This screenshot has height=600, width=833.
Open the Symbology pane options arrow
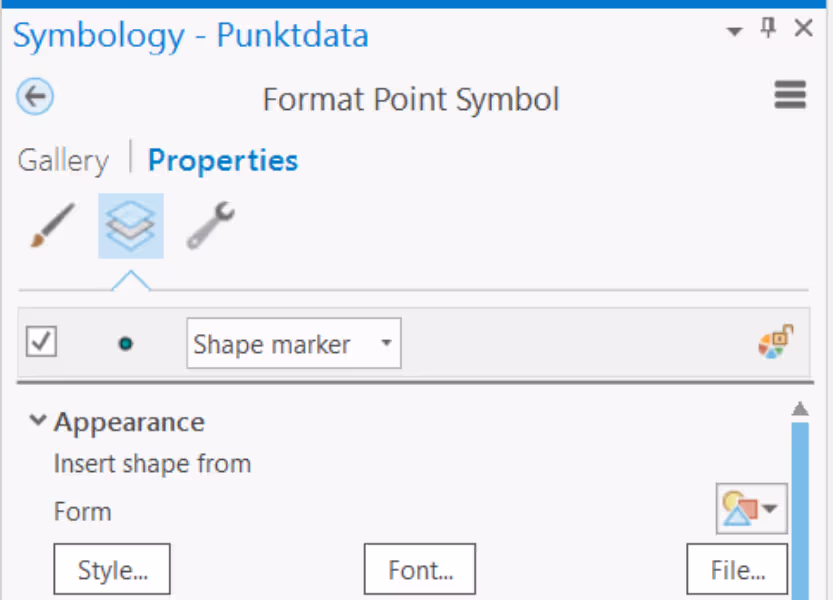tap(734, 31)
